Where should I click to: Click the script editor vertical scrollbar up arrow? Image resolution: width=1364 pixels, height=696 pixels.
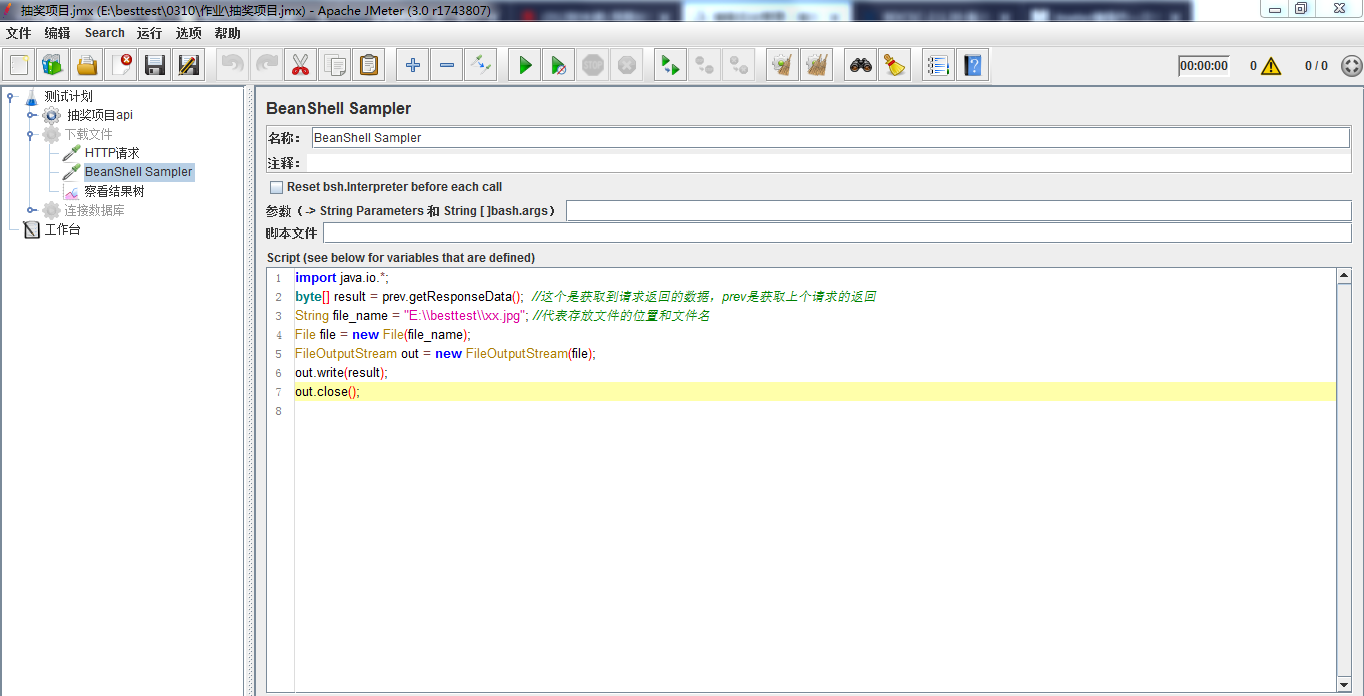pyautogui.click(x=1344, y=276)
